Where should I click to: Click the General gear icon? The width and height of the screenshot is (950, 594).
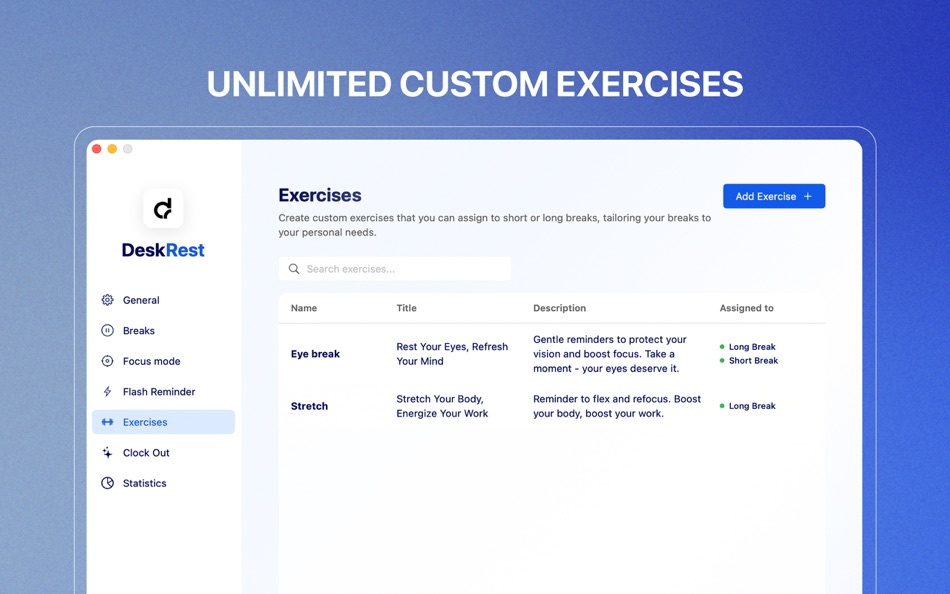click(x=107, y=300)
